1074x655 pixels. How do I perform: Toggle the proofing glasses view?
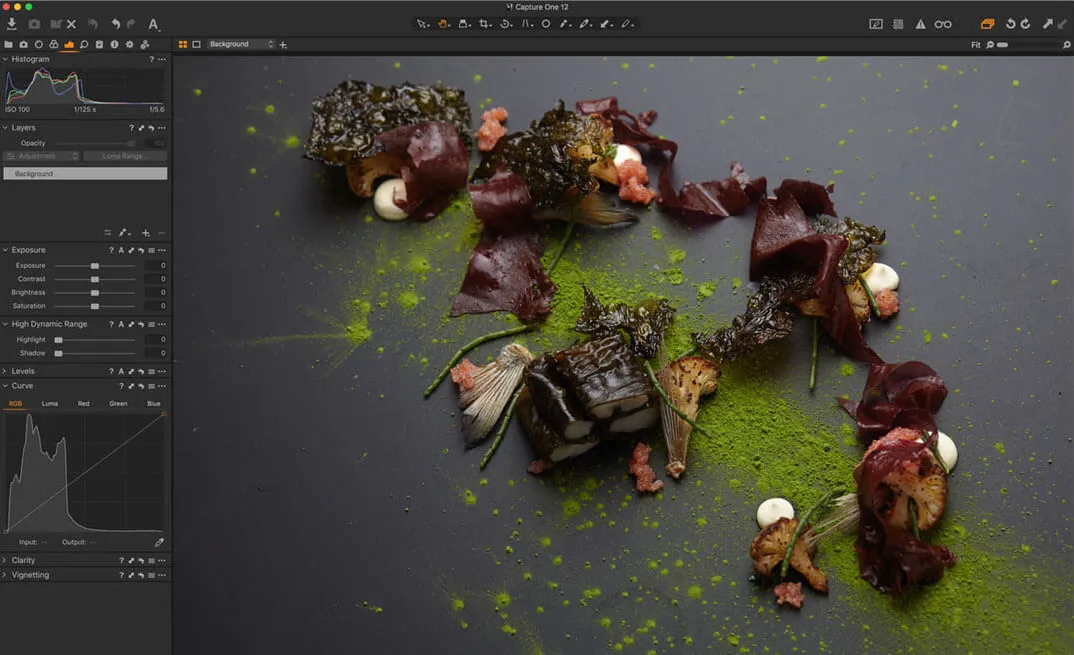coord(943,24)
